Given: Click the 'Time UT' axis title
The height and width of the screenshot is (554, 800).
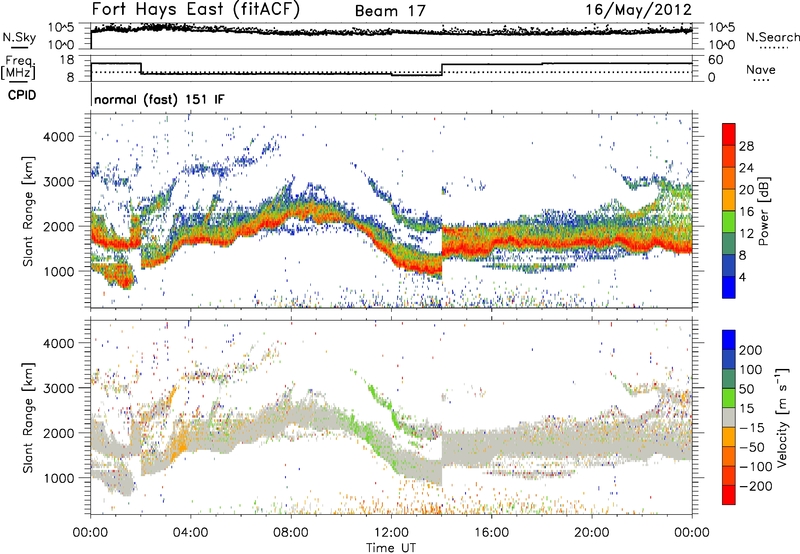Looking at the screenshot, I should click(x=391, y=548).
